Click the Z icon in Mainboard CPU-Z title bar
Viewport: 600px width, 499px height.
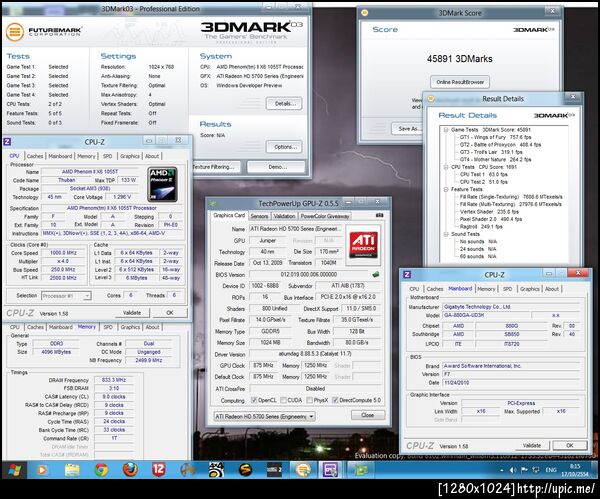[407, 274]
